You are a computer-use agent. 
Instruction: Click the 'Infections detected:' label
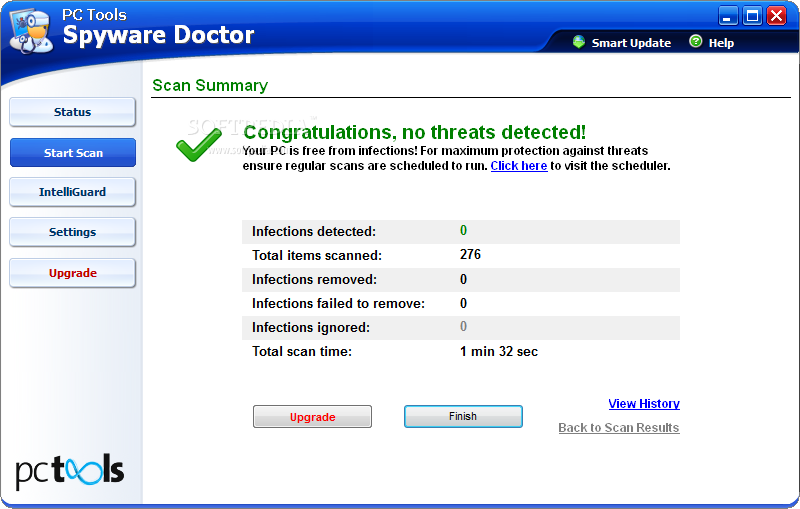(314, 232)
